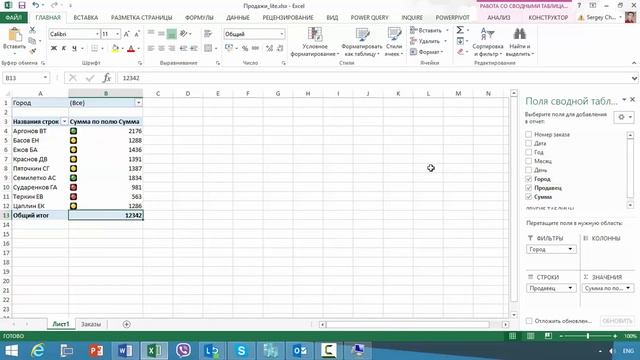Click the zoom slider handle
This screenshot has height=360, width=640.
(x=588, y=336)
